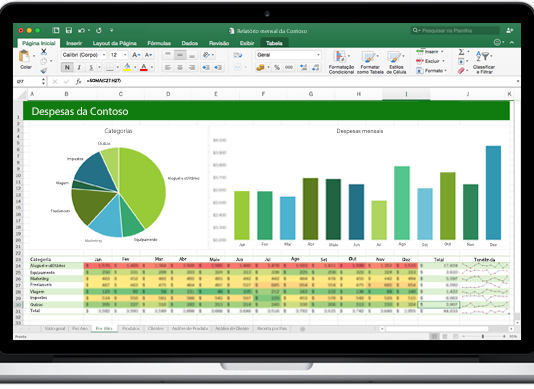
Task: Click the coins currency format icon
Action: coord(260,67)
